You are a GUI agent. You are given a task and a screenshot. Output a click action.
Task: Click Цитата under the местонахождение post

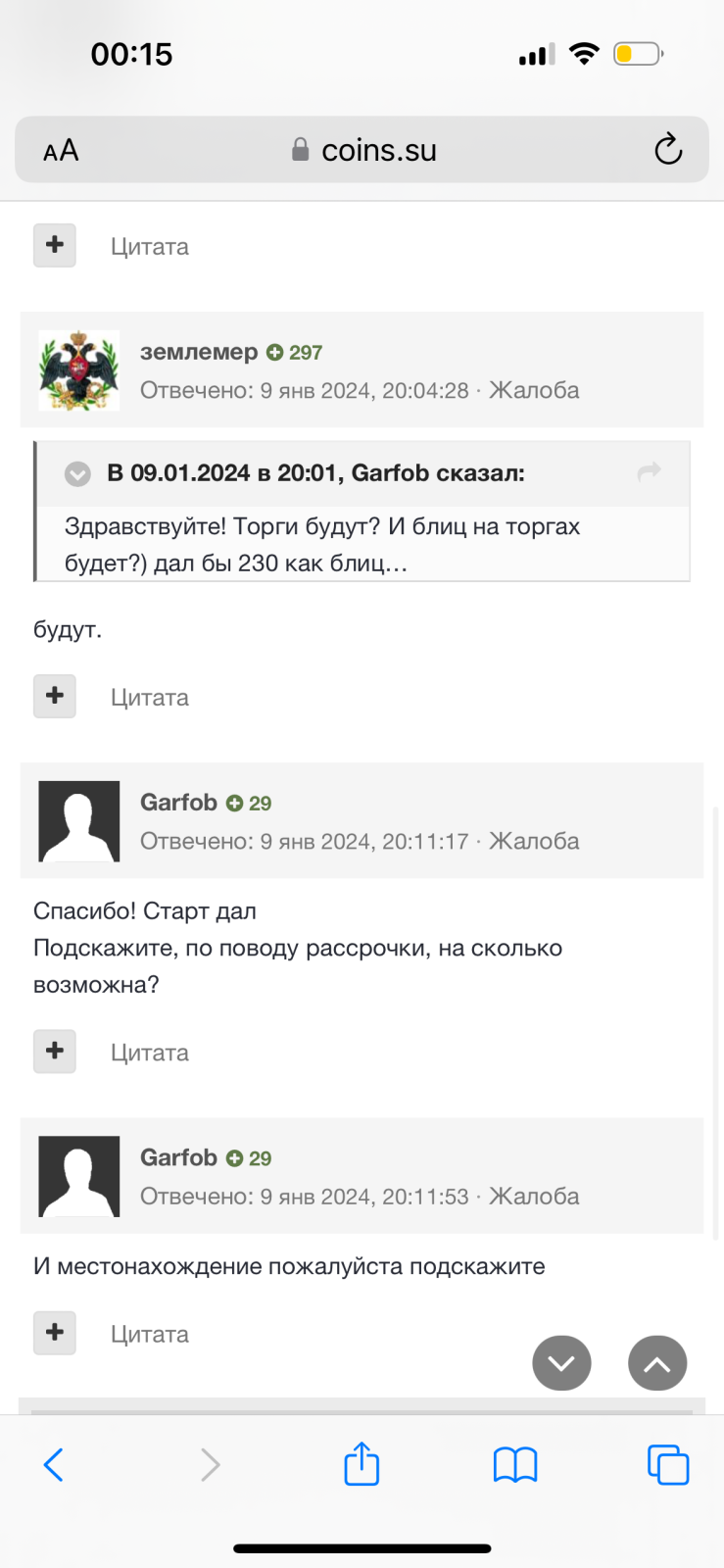150,1334
